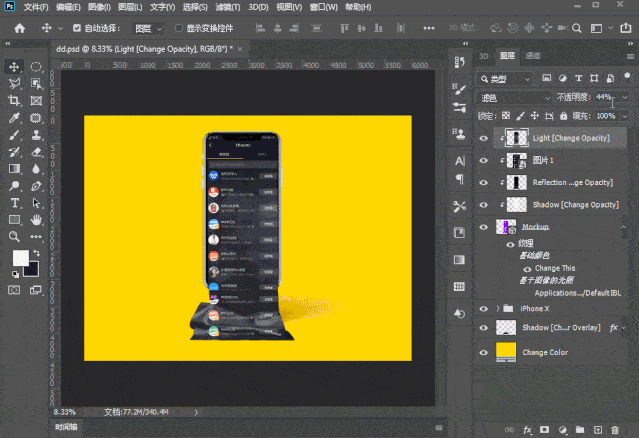Expand Shadow Overlay layer fx arrow
Viewport: 639px width, 438px height.
[624, 328]
